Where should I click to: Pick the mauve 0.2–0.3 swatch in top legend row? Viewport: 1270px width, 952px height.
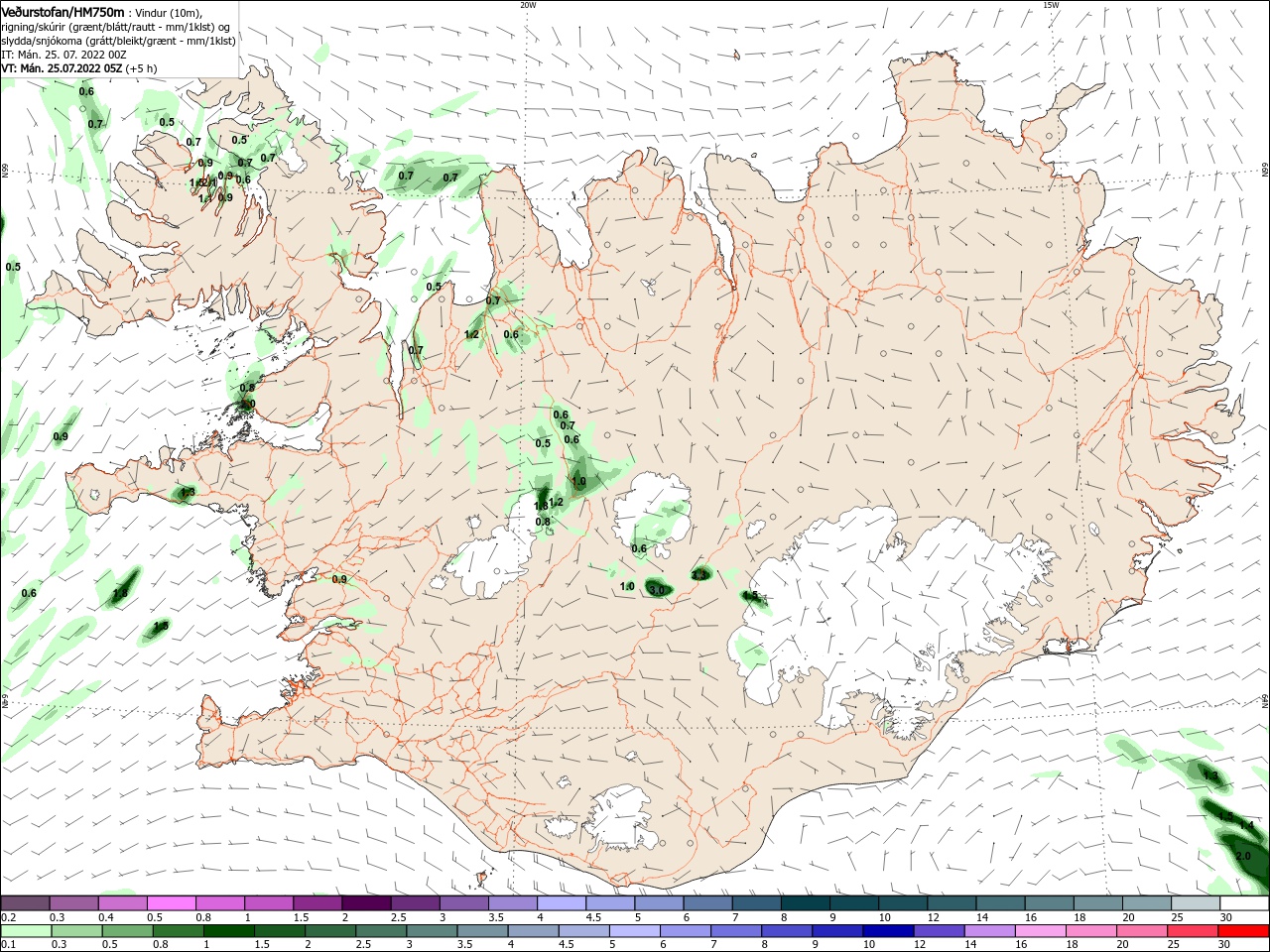(x=25, y=903)
